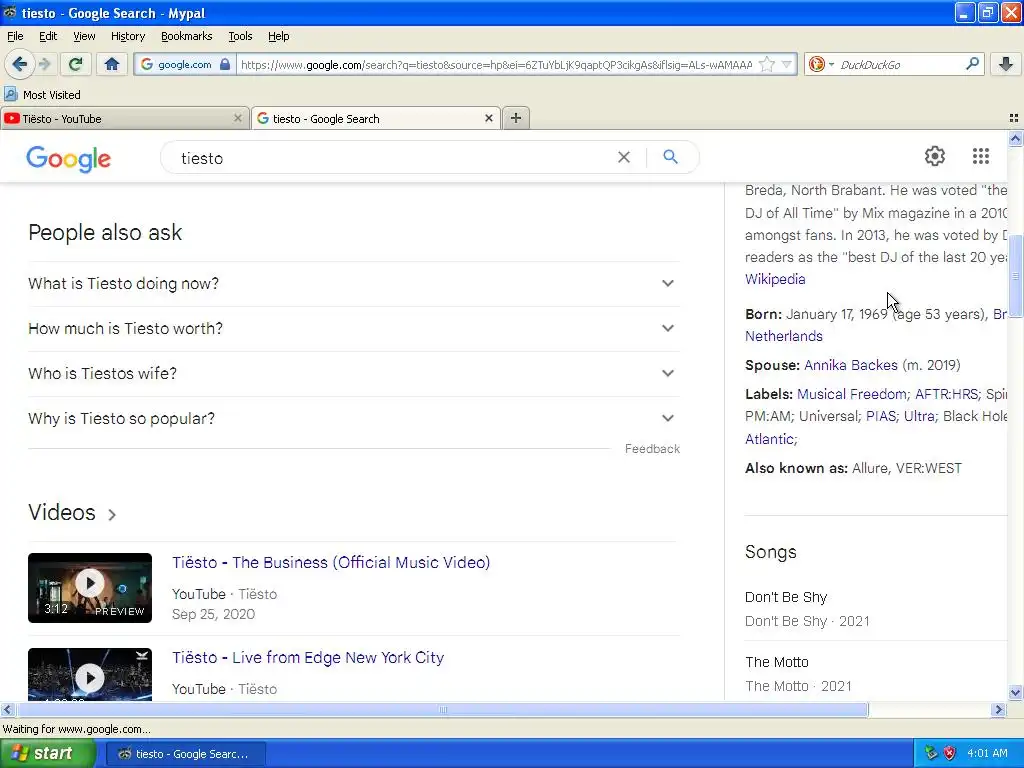Viewport: 1024px width, 768px height.
Task: Click vertical scrollbar up arrow
Action: (x=1015, y=138)
